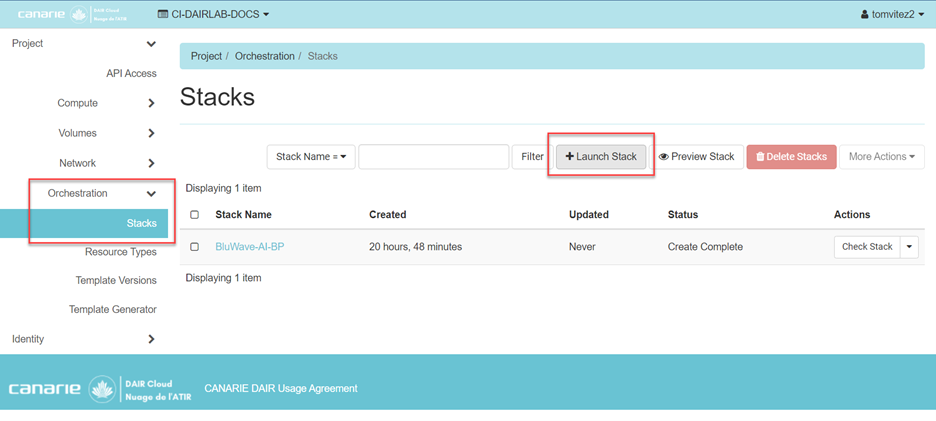Open the Stack Name filter dropdown
Screen dimensions: 936x421
pyautogui.click(x=310, y=157)
